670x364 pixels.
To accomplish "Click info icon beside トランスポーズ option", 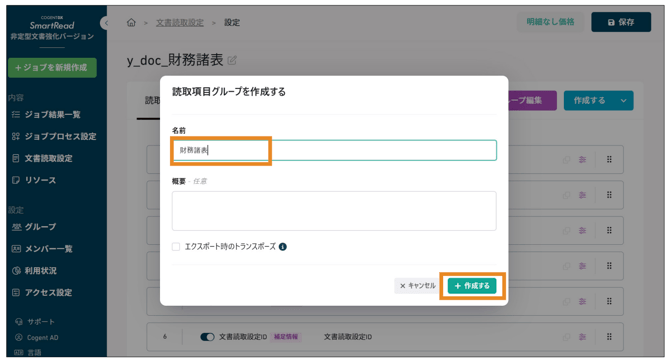I will point(282,247).
